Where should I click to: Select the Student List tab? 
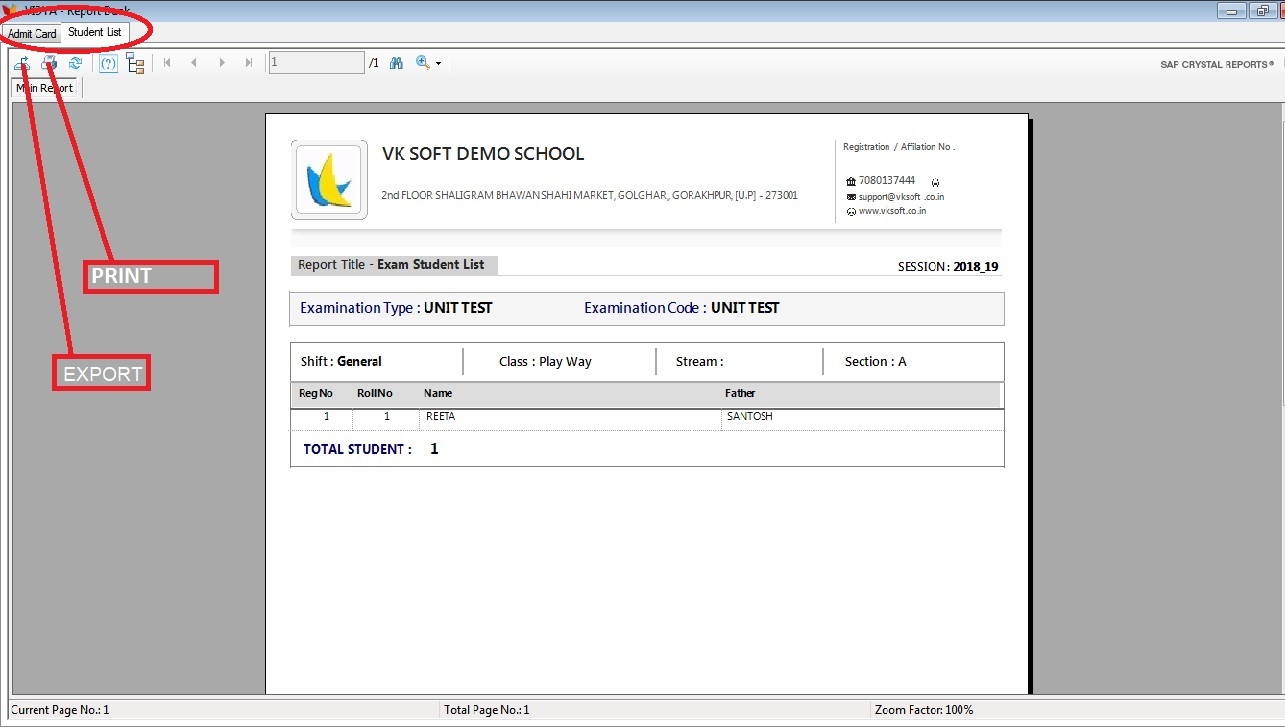click(95, 32)
